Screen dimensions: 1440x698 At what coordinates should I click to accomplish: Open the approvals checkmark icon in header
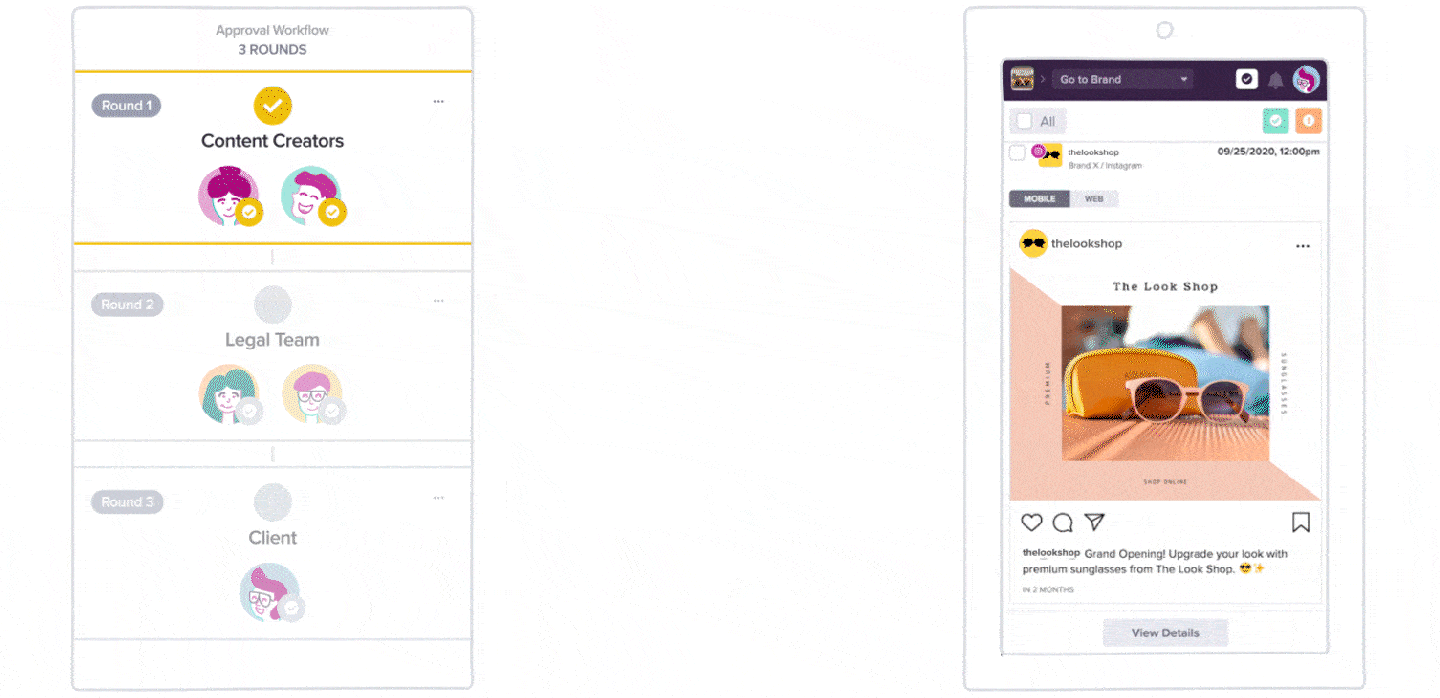point(1246,79)
